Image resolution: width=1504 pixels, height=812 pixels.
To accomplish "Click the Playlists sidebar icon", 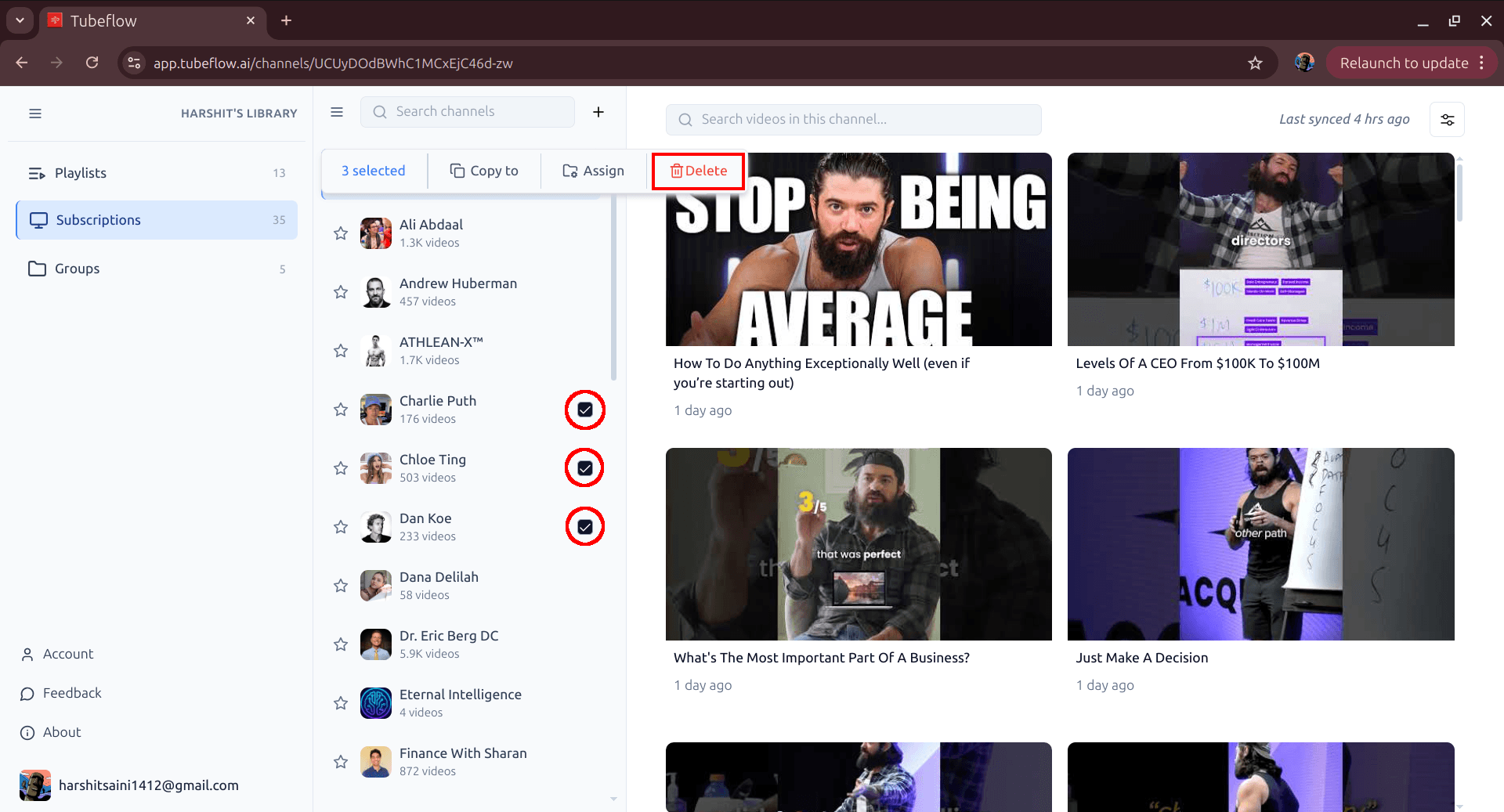I will [37, 173].
